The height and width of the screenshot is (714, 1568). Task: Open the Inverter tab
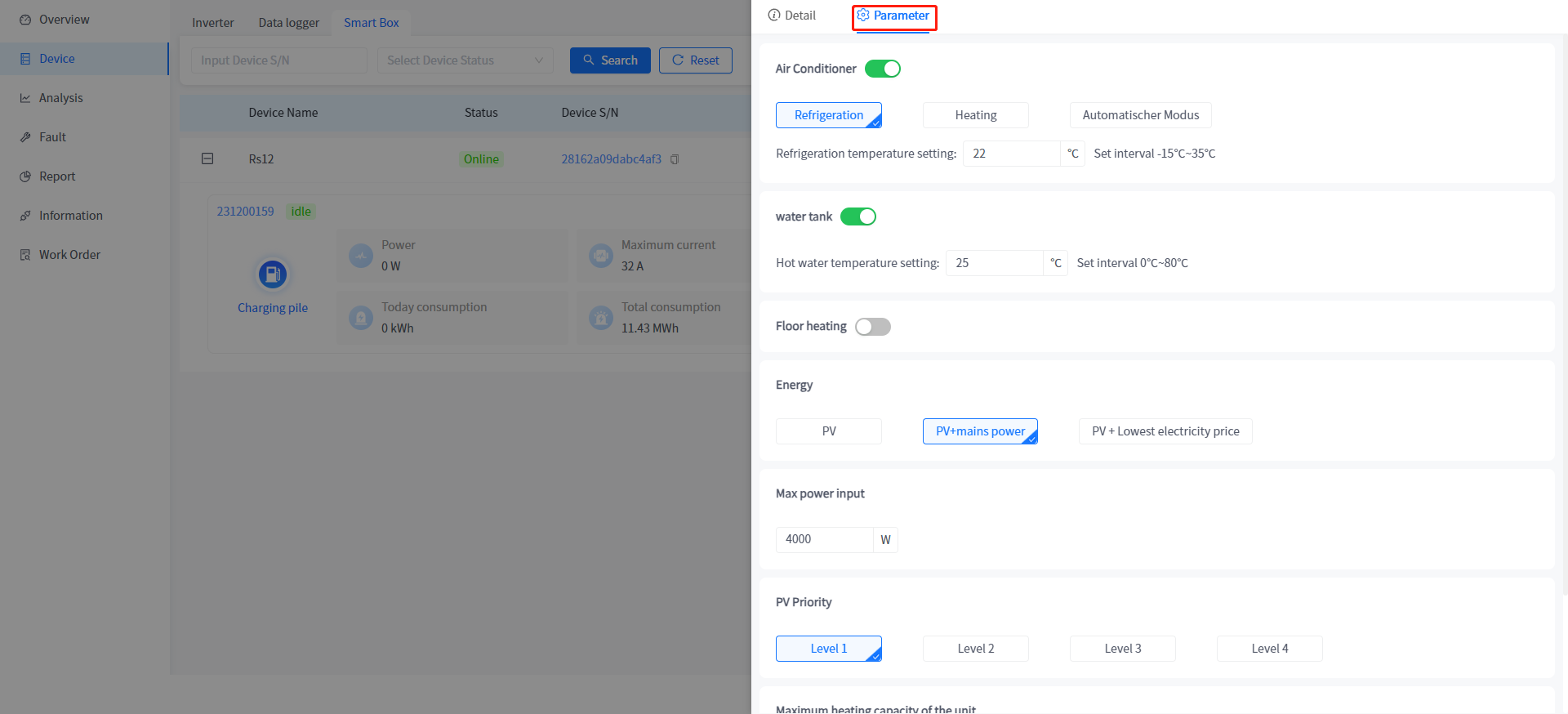[x=213, y=23]
